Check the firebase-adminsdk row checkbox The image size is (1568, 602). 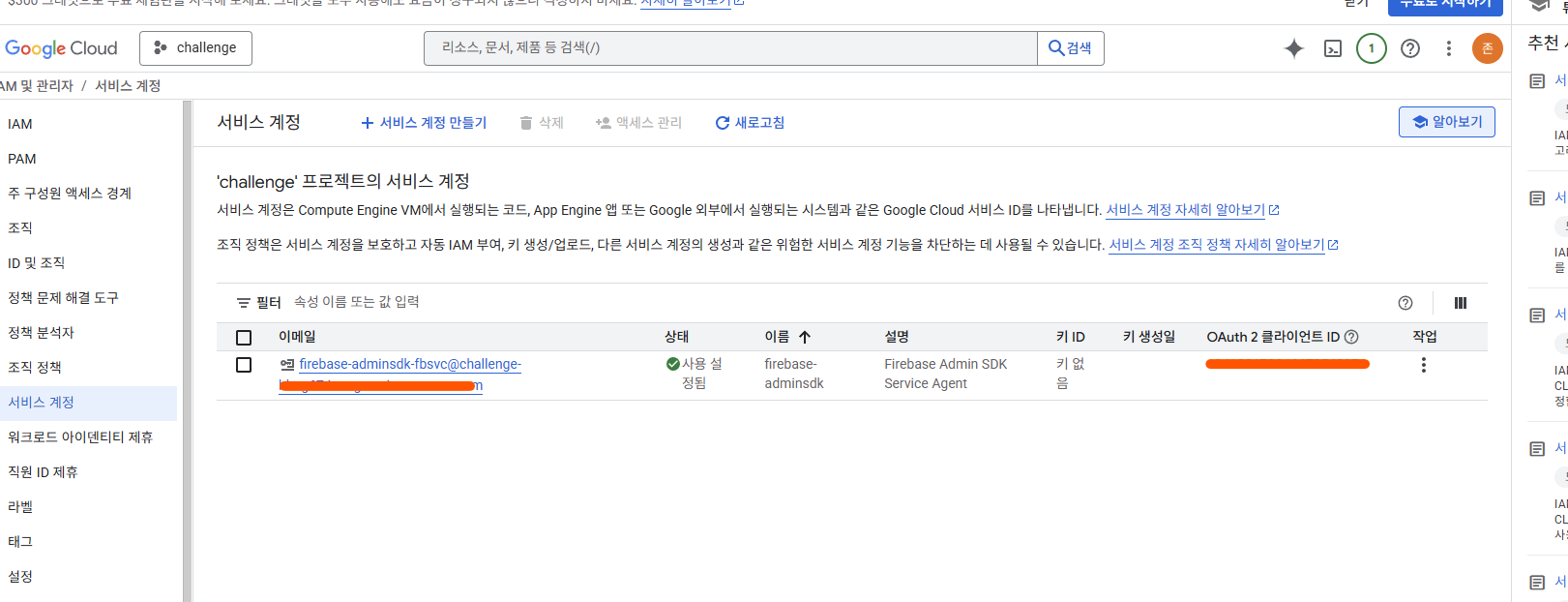coord(244,365)
